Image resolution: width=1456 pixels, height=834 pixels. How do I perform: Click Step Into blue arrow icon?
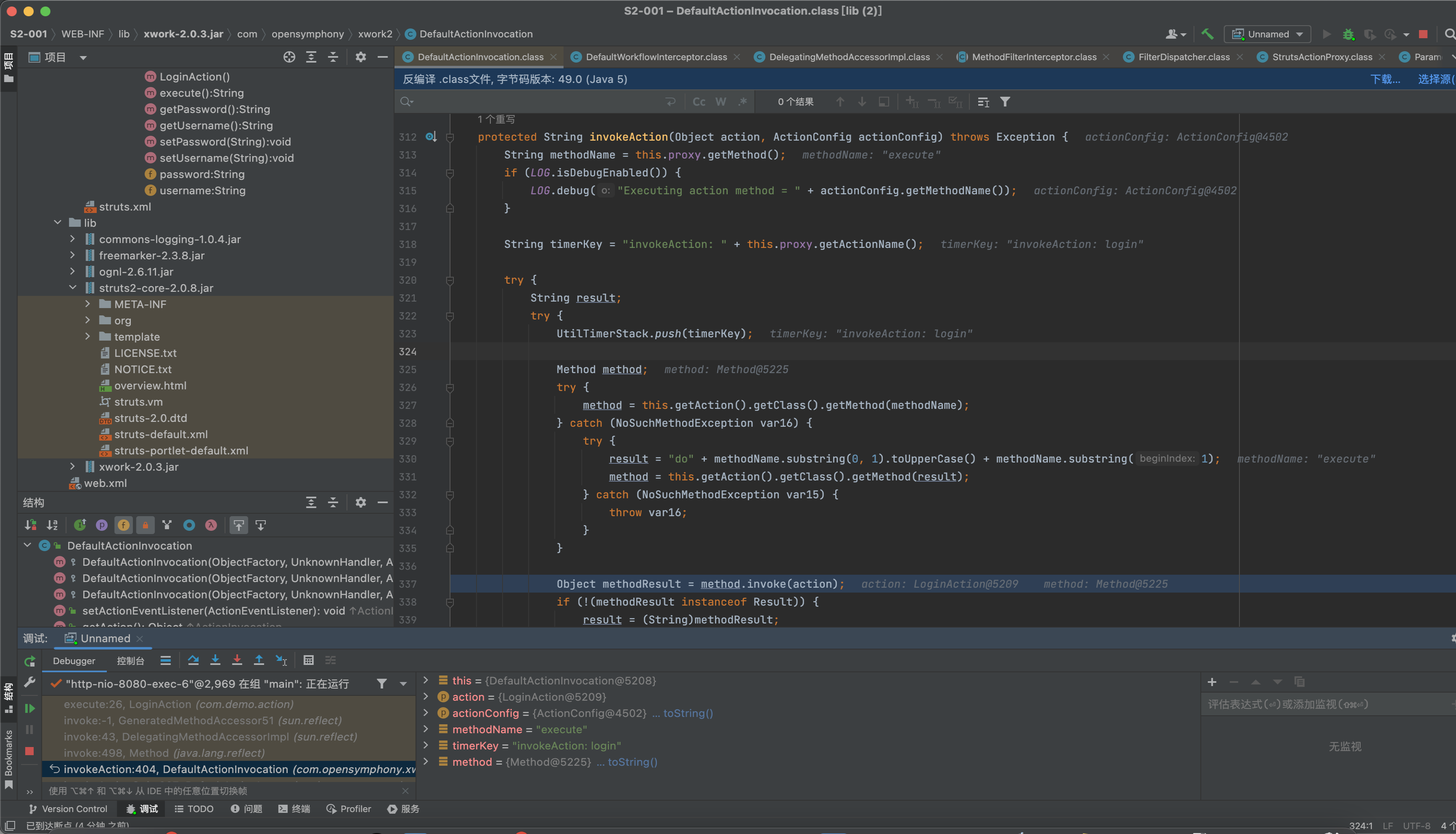tap(215, 660)
